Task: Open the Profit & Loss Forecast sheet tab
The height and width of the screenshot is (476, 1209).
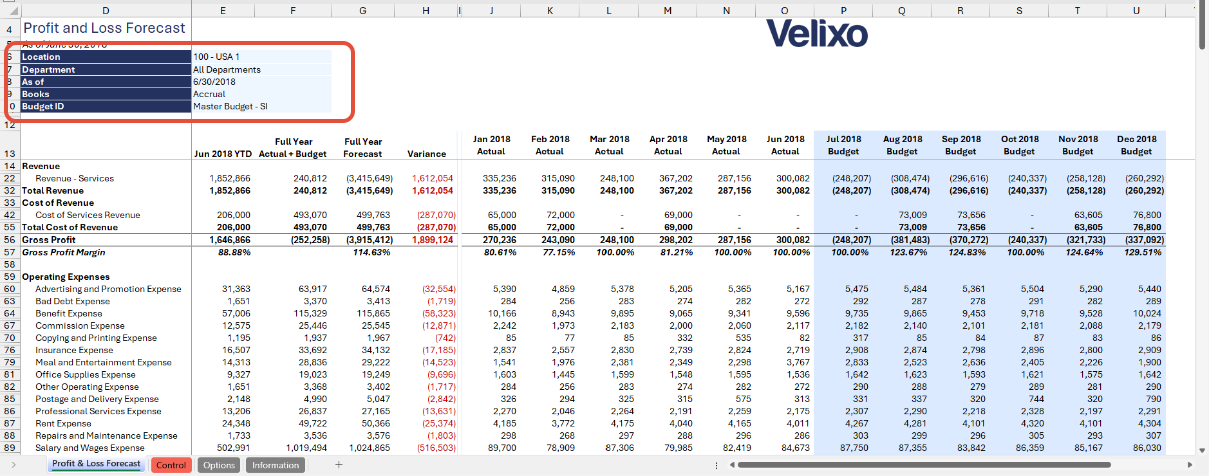Action: 96,464
